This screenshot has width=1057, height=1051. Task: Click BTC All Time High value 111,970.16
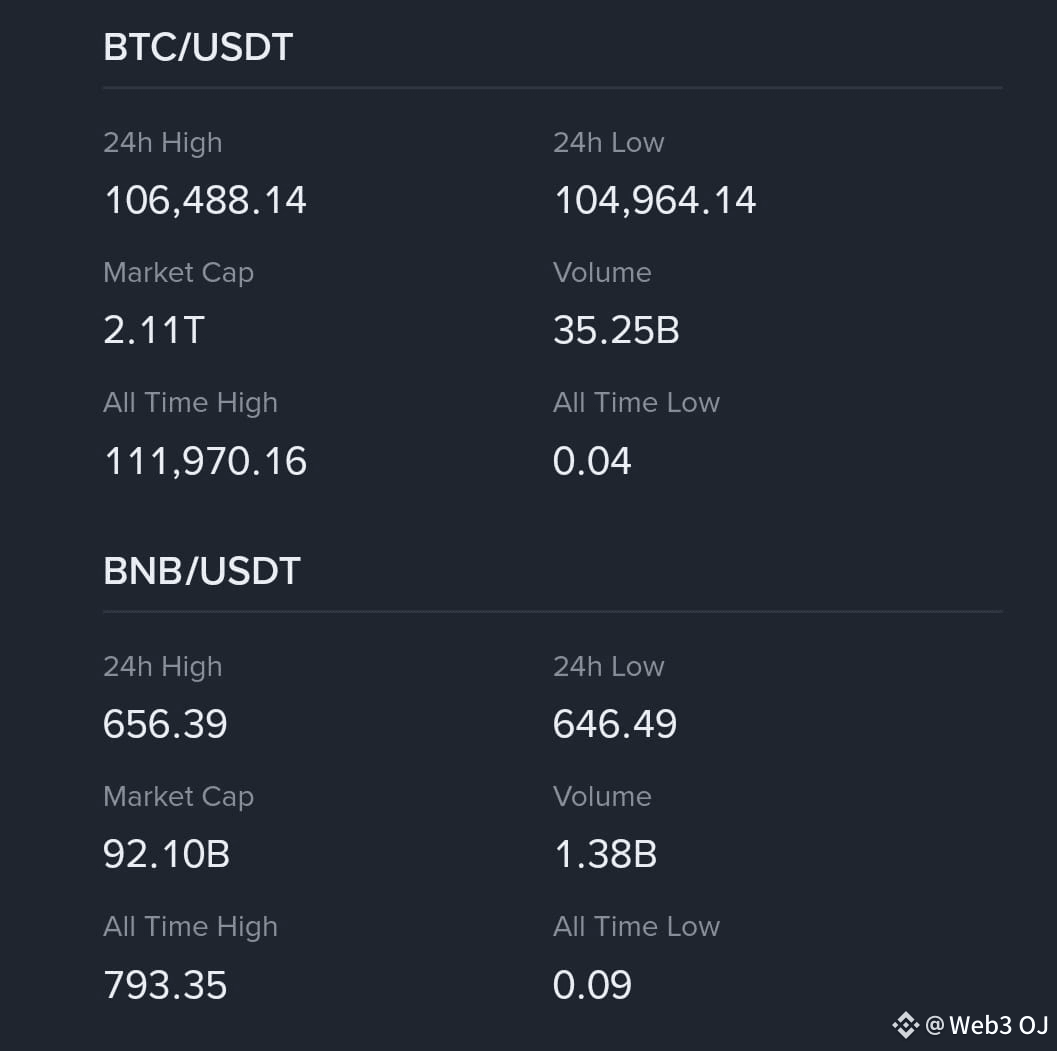click(x=206, y=461)
